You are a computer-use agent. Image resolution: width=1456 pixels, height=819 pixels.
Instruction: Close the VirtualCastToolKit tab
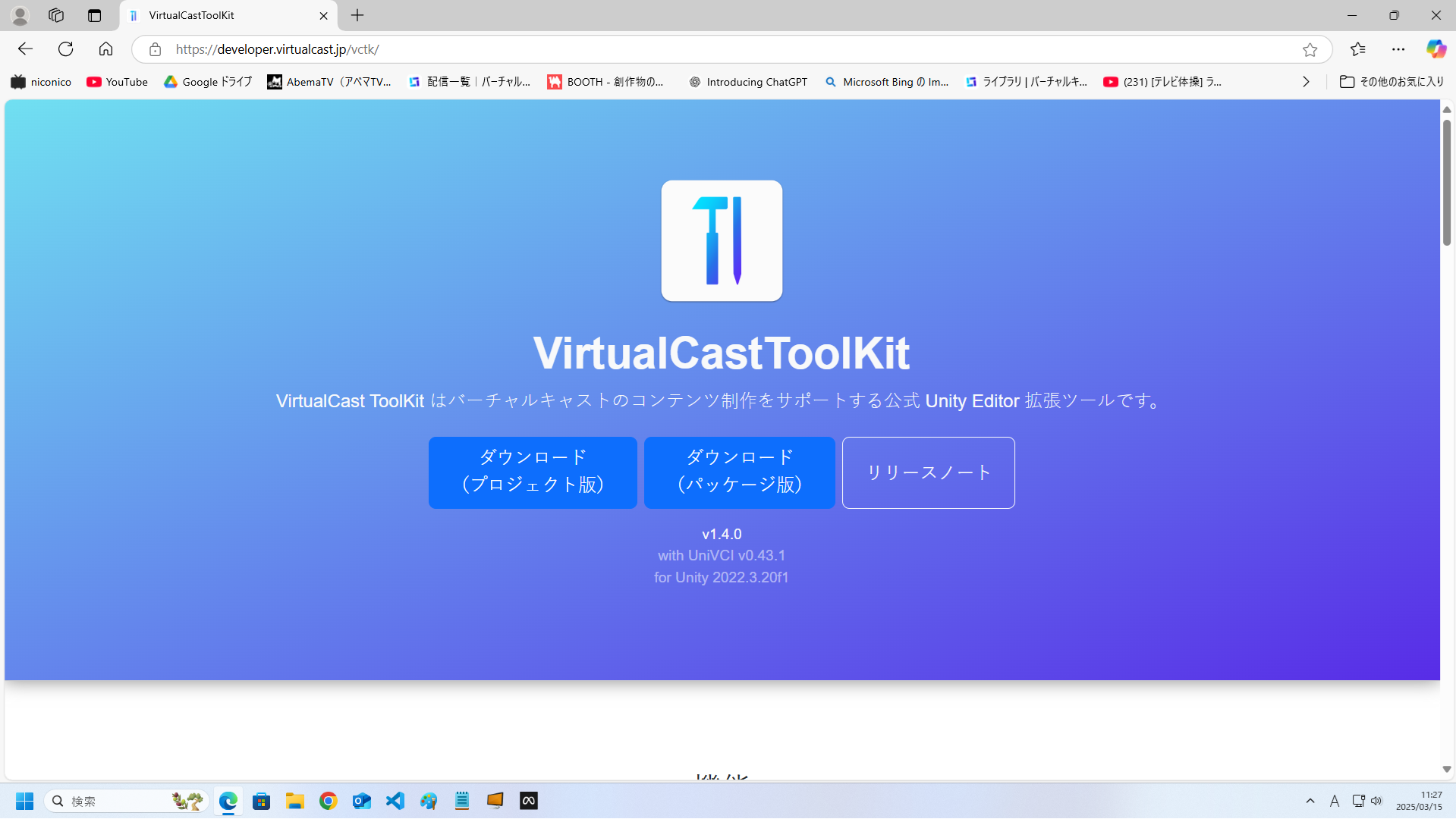323,15
